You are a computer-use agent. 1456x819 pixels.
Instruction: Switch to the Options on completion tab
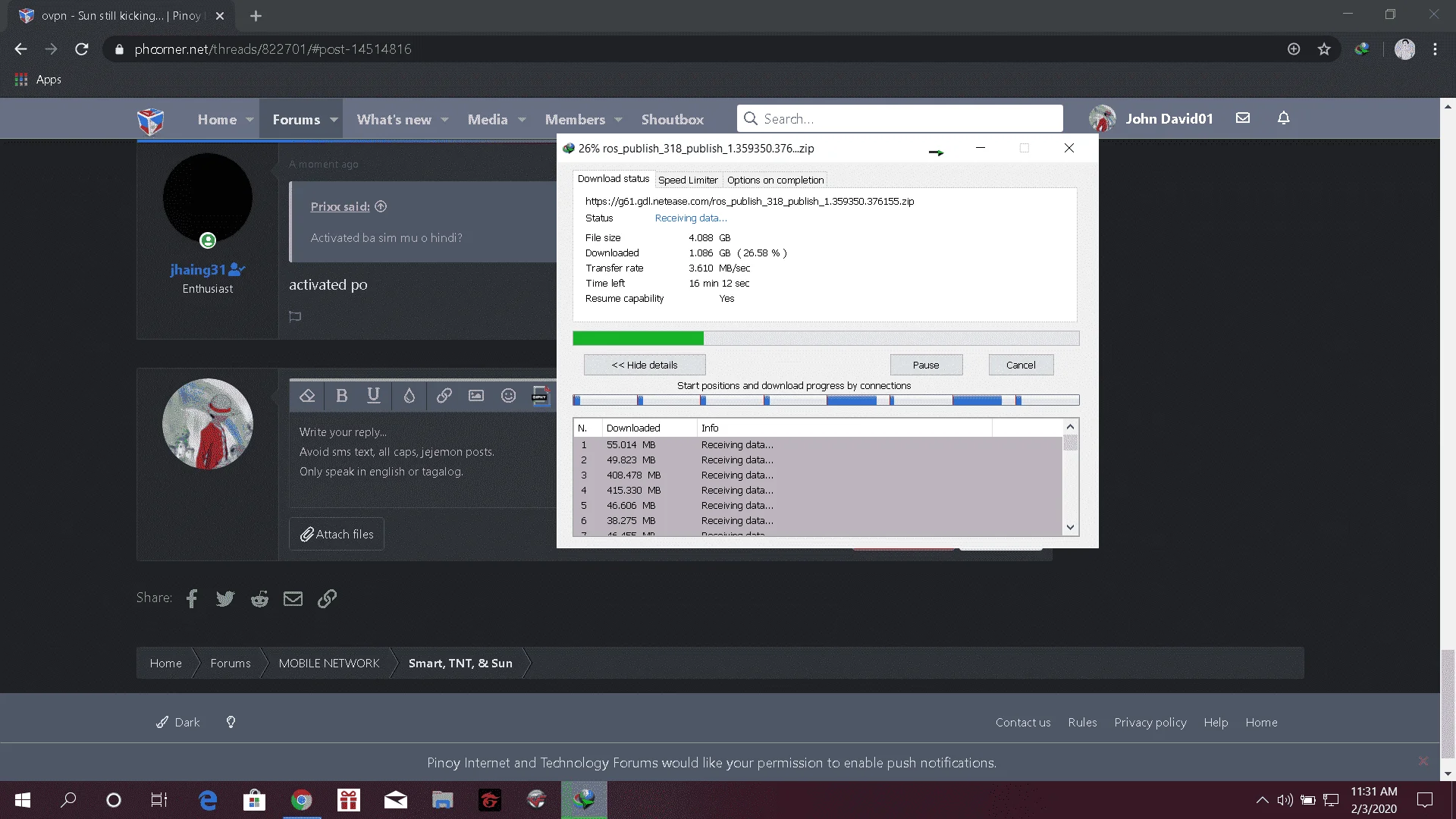[775, 180]
